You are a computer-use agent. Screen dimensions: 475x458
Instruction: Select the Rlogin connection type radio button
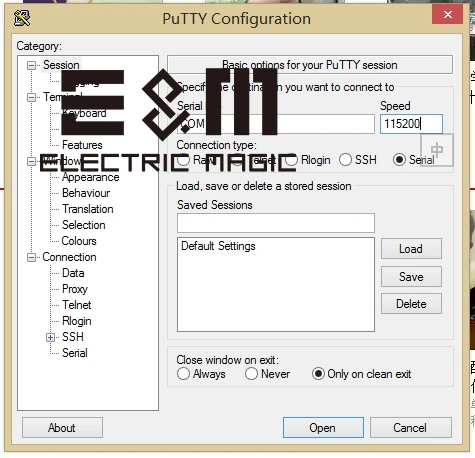point(291,160)
